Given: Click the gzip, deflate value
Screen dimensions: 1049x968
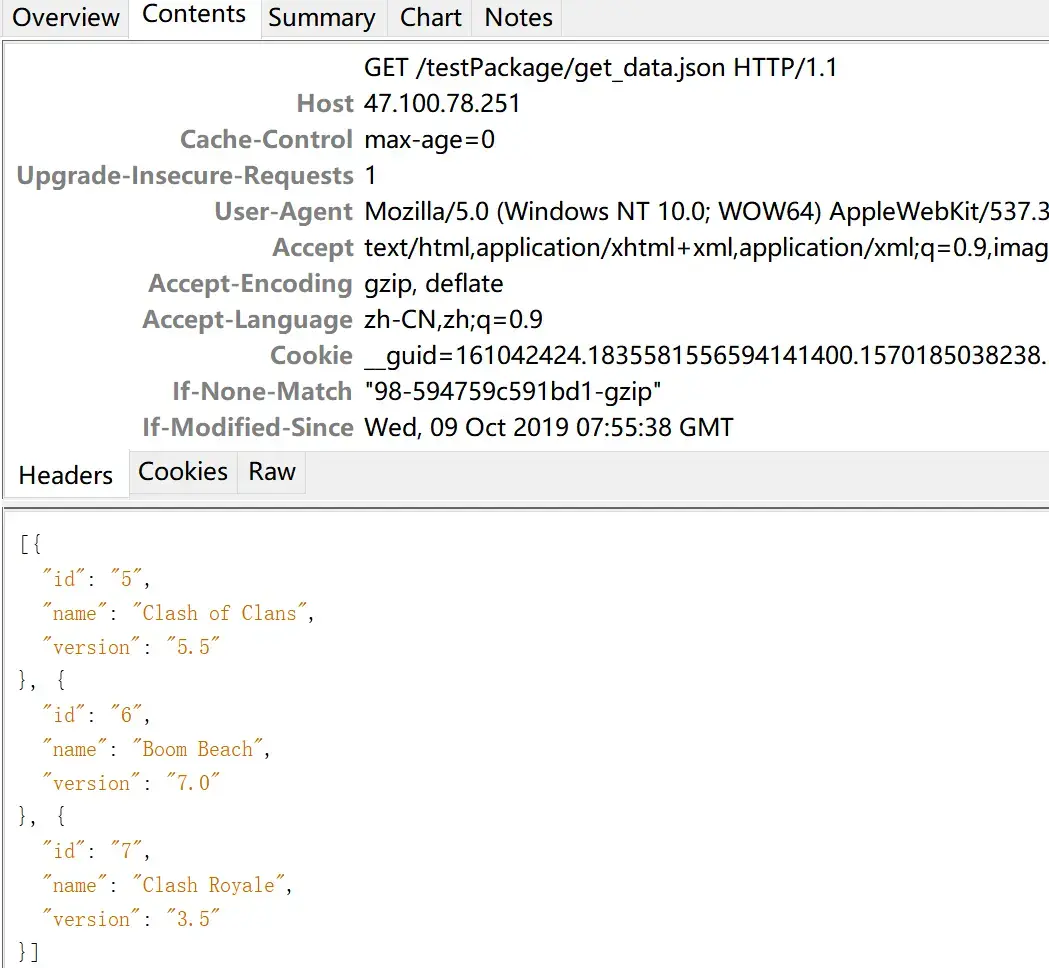Looking at the screenshot, I should pos(434,284).
